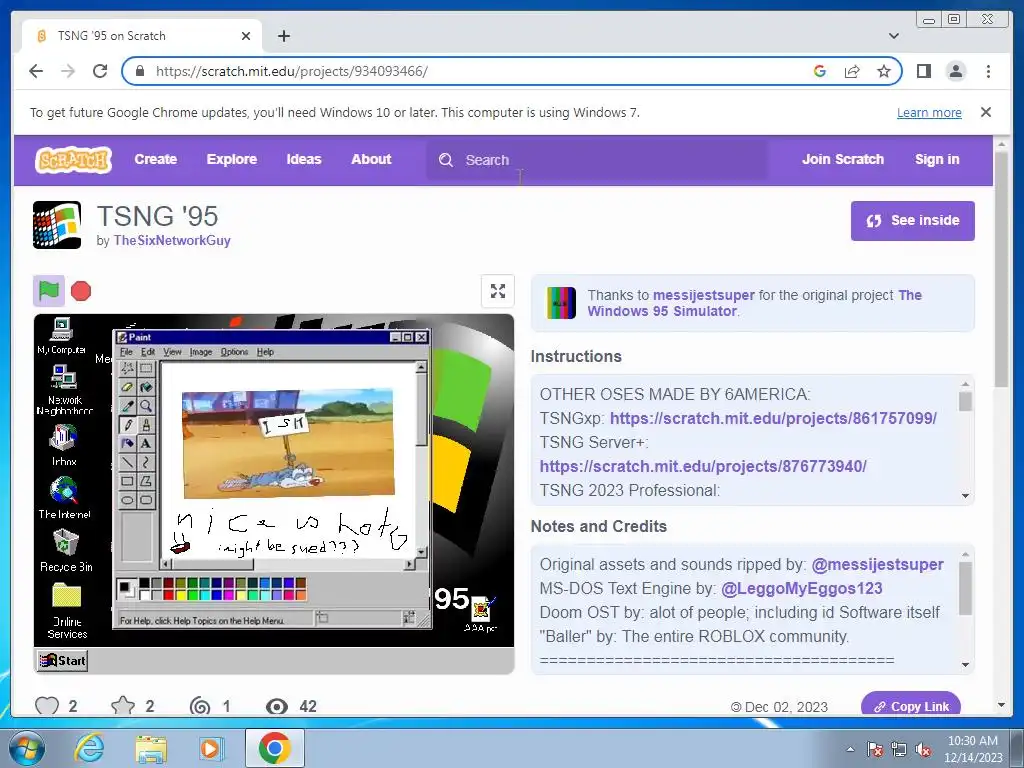Open the Edit menu in Paint

click(x=148, y=352)
